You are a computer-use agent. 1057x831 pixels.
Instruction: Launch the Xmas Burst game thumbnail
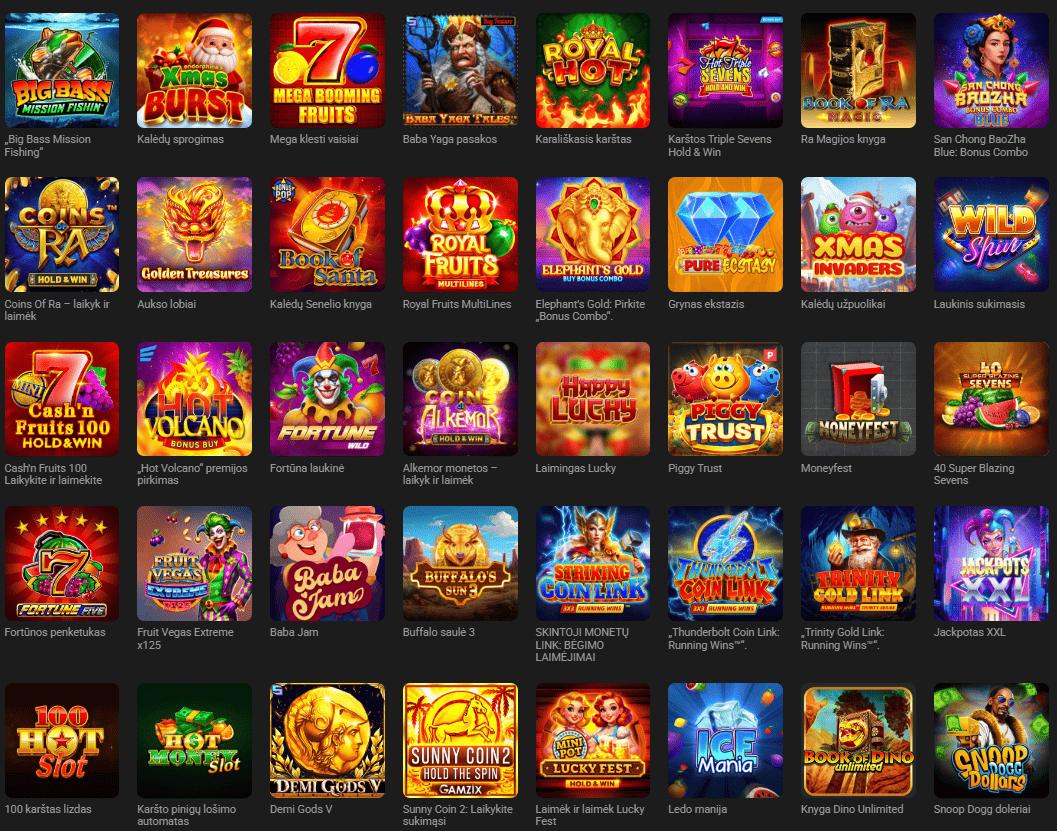coord(194,70)
